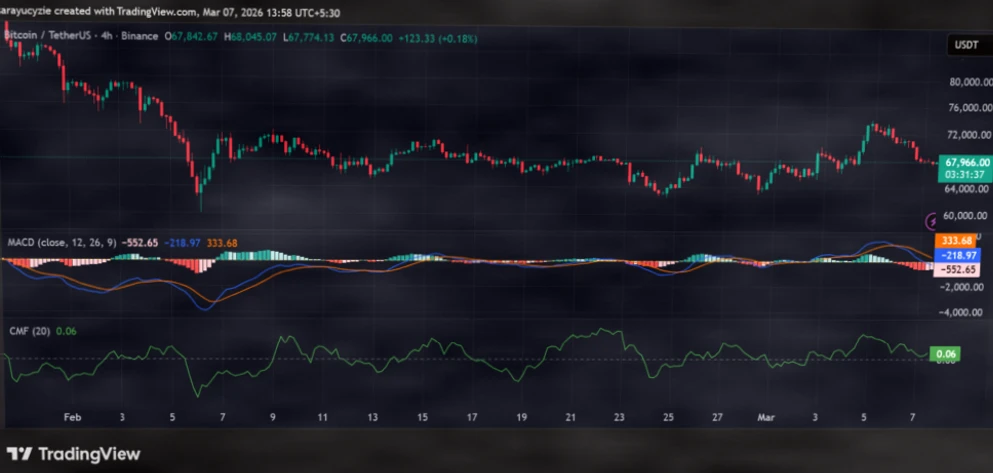This screenshot has height=473, width=993.
Task: Open the USDT currency selector
Action: 964,45
